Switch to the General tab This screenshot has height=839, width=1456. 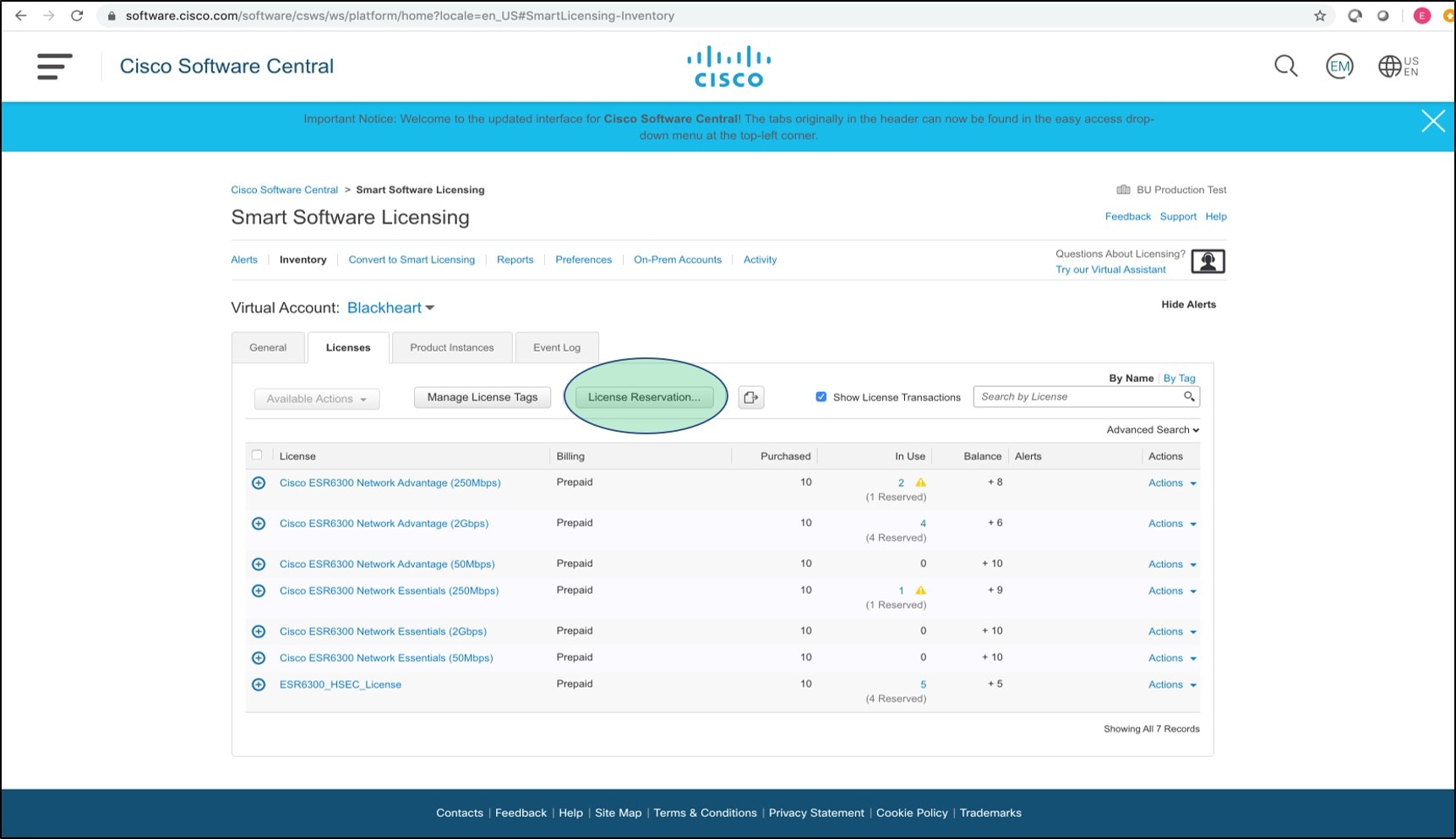pyautogui.click(x=268, y=347)
